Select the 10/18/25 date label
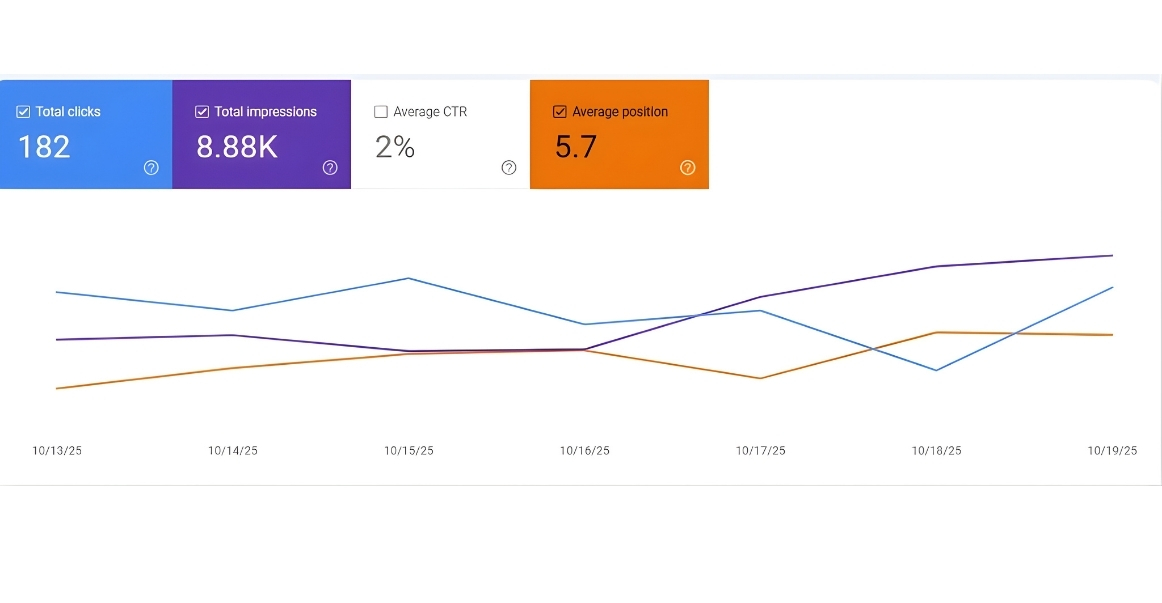 [x=937, y=451]
